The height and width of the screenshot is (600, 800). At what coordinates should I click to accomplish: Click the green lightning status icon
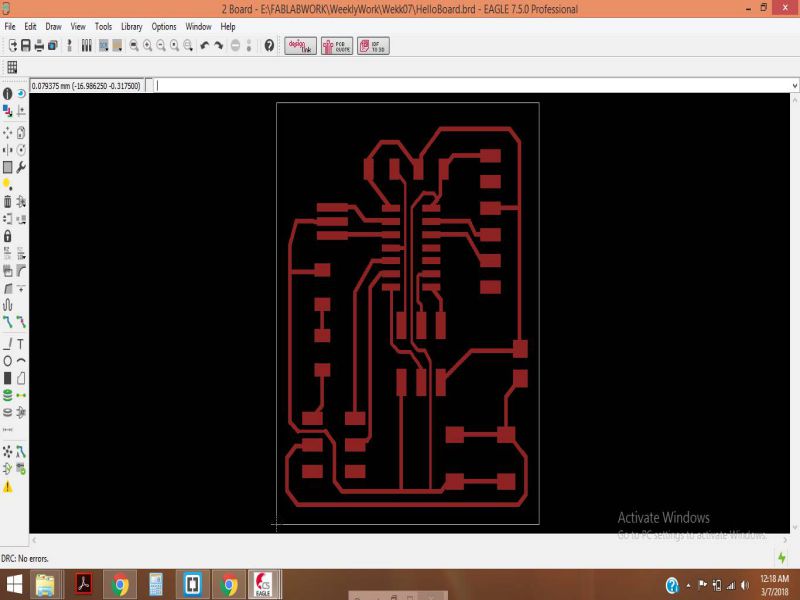(782, 558)
